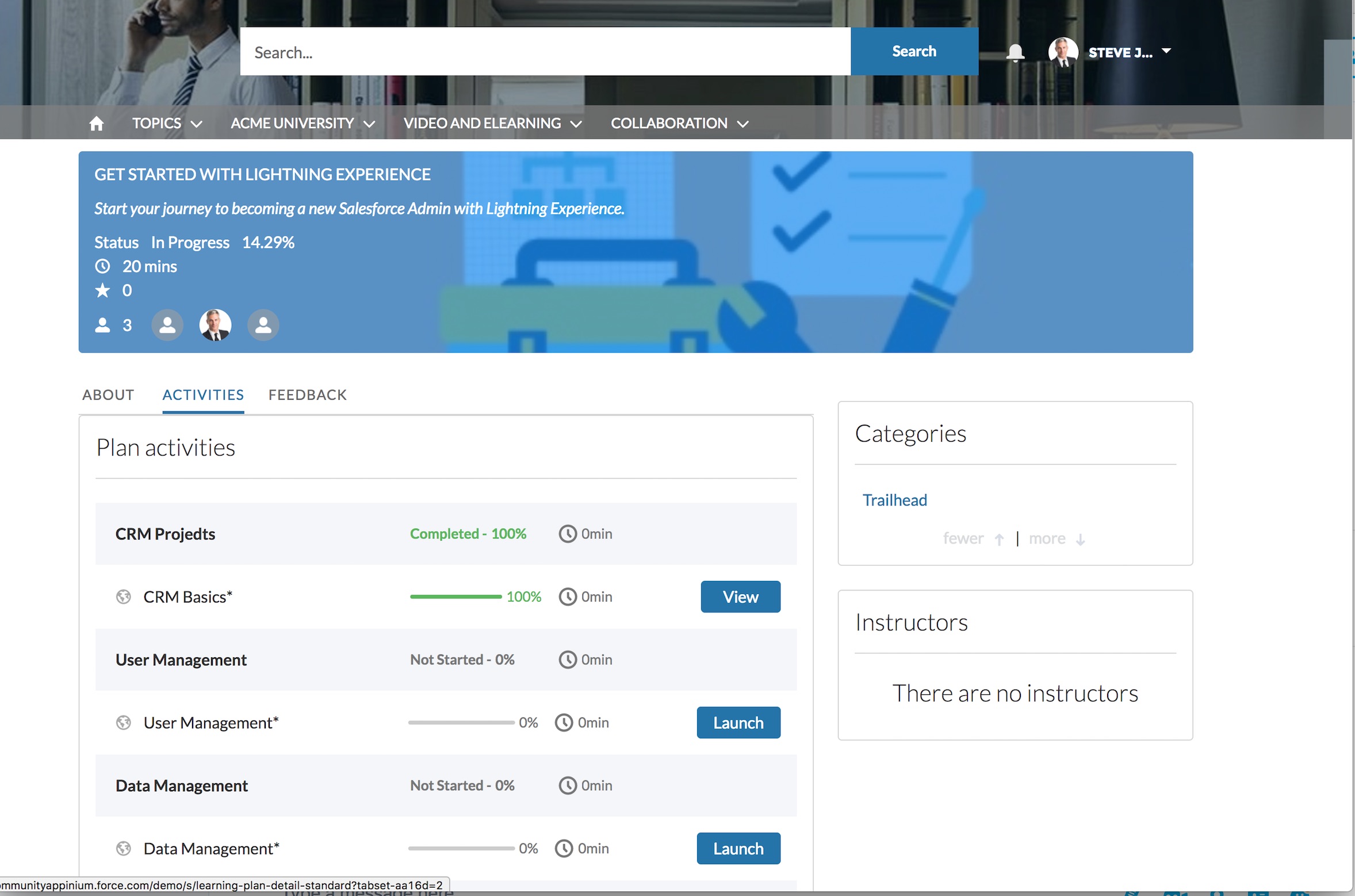Viewport: 1355px width, 896px height.
Task: Open the Trailhead category link
Action: pos(894,500)
